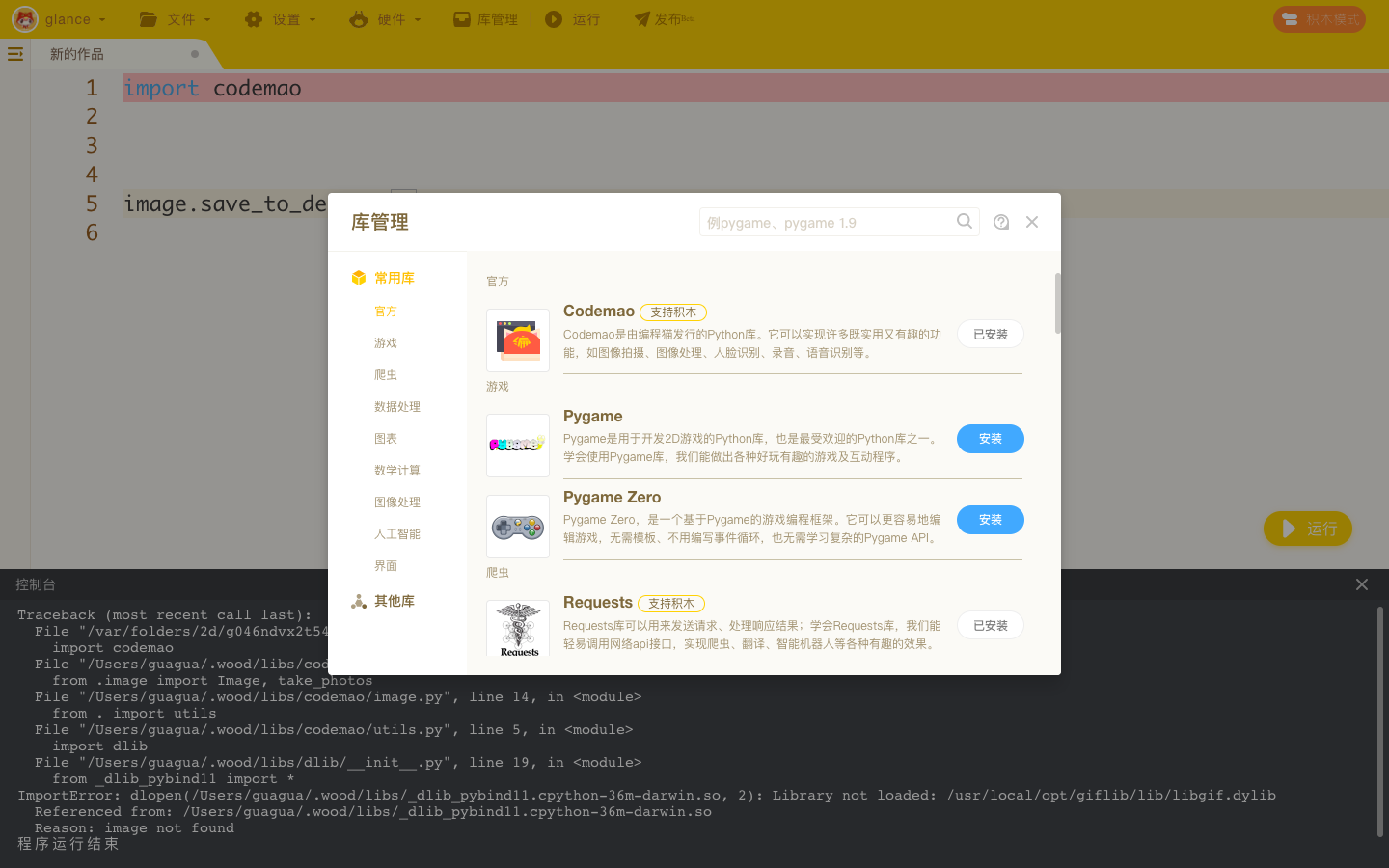Click line number 3 in the gutter
This screenshot has width=1389, height=868.
coord(92,146)
